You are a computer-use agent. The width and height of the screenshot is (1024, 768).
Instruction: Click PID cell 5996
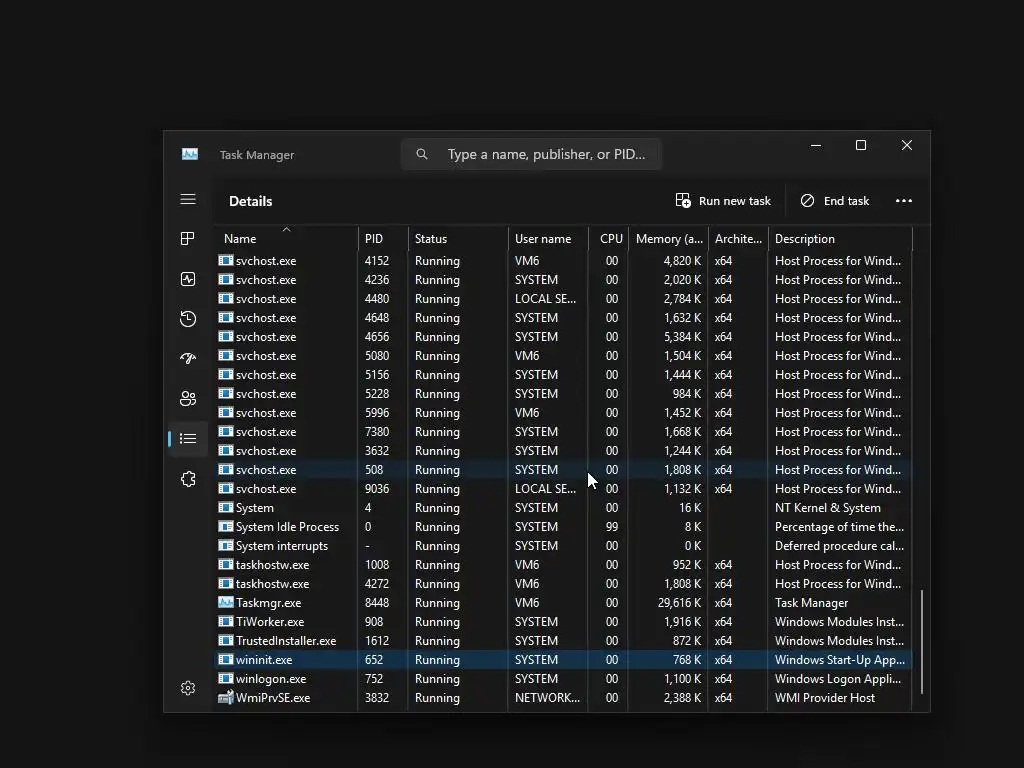click(377, 412)
